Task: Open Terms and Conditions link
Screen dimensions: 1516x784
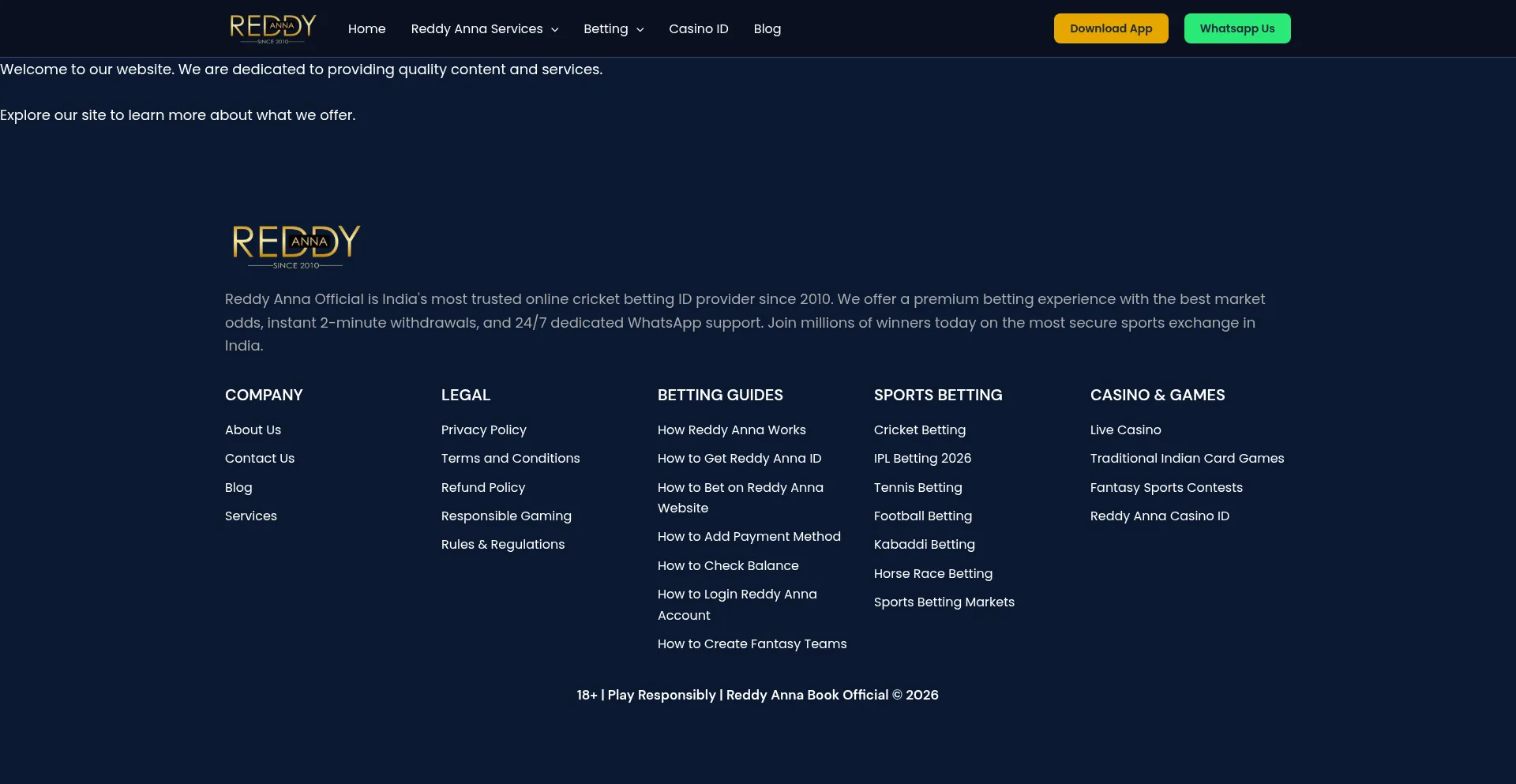Action: tap(511, 458)
